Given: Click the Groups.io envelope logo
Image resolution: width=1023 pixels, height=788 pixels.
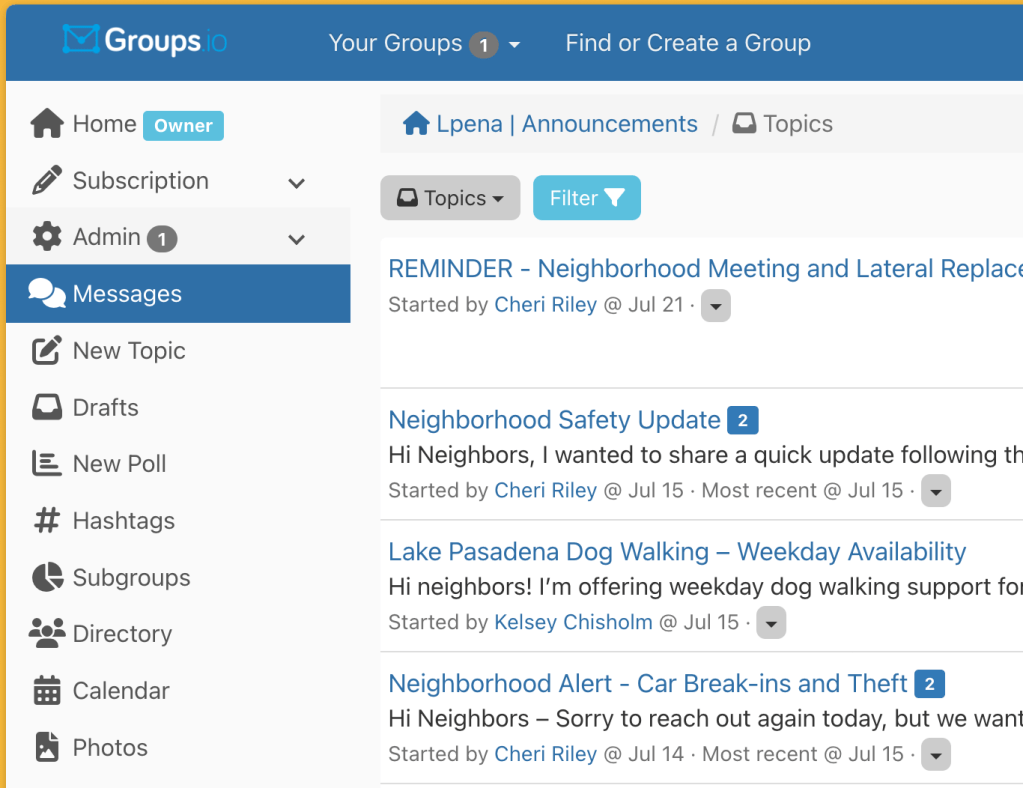Looking at the screenshot, I should 81,41.
